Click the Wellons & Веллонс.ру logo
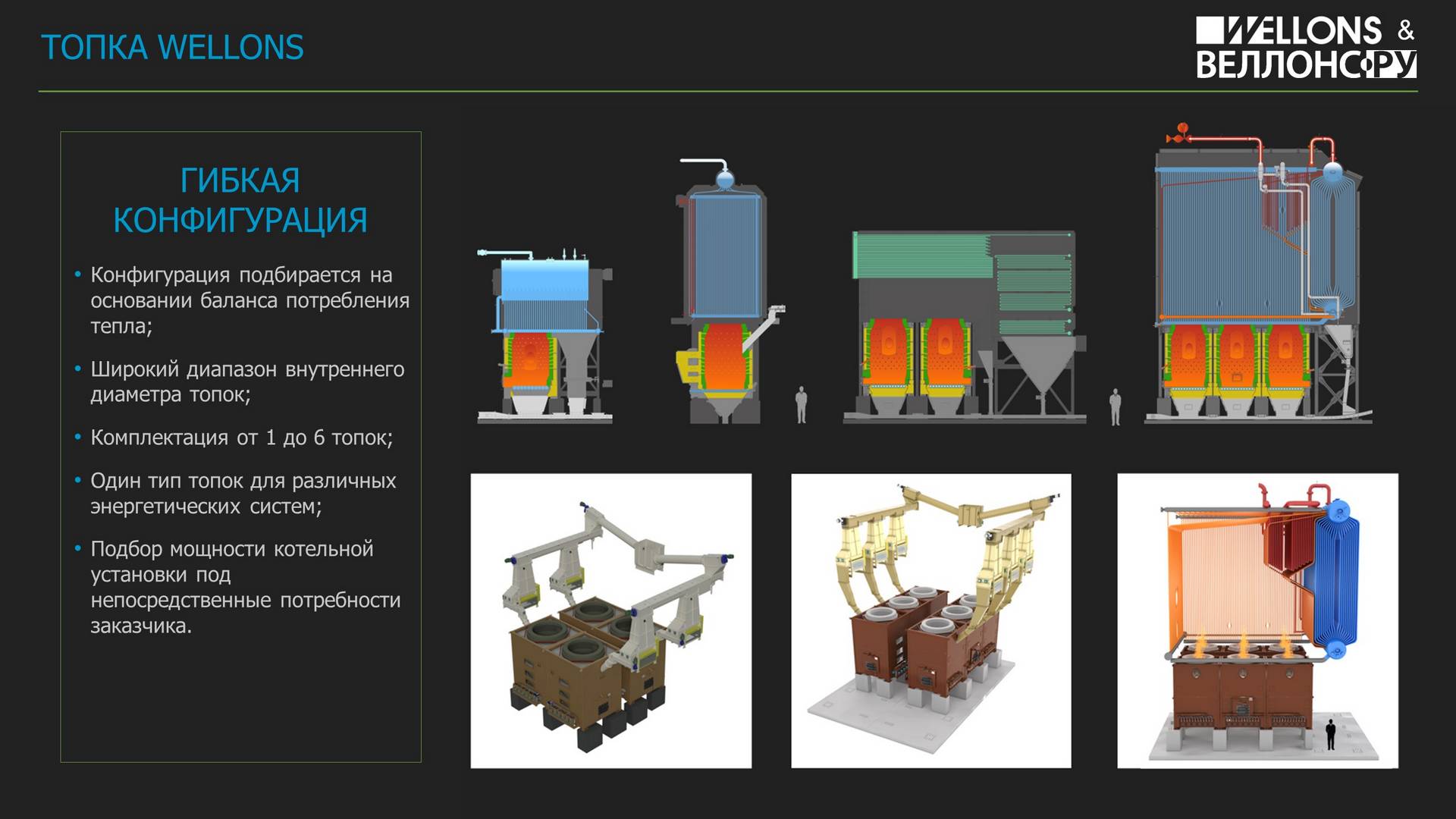Viewport: 1456px width, 819px height. point(1306,48)
